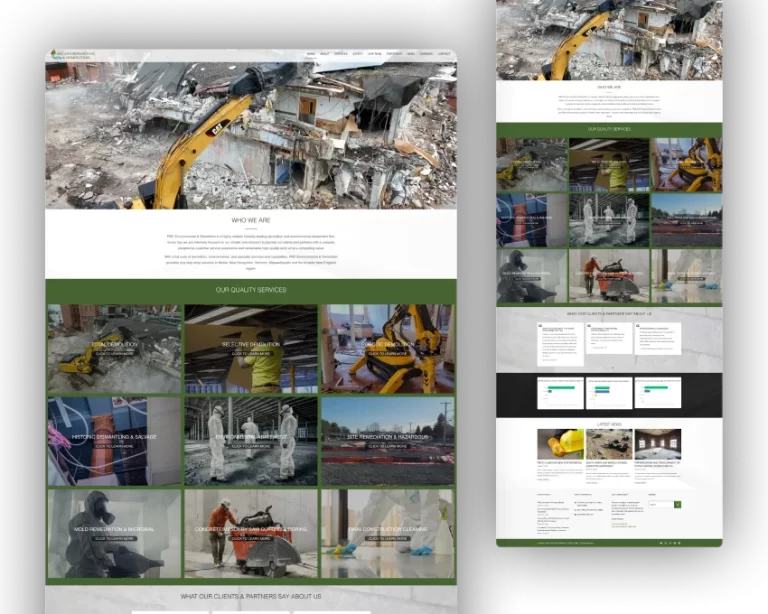The height and width of the screenshot is (614, 768).
Task: Click learn more on Final Construction Cleaning, large preview
Action: coord(387,538)
